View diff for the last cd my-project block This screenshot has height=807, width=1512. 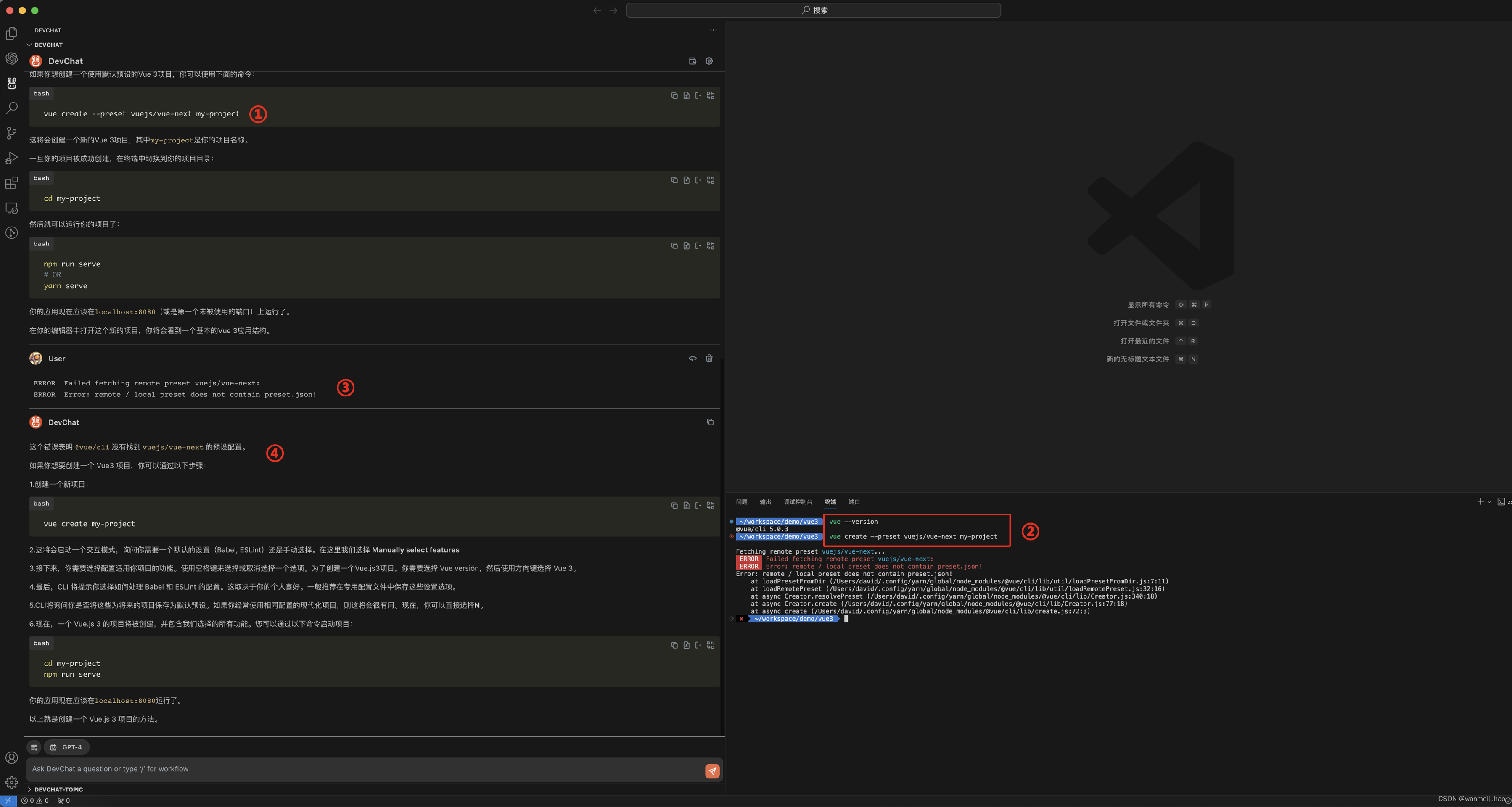(711, 645)
